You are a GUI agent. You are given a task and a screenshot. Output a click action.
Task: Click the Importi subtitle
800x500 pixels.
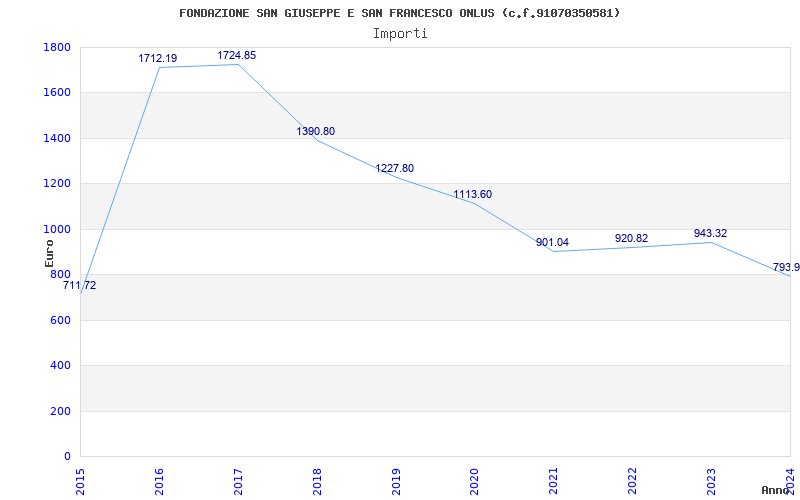click(x=400, y=34)
